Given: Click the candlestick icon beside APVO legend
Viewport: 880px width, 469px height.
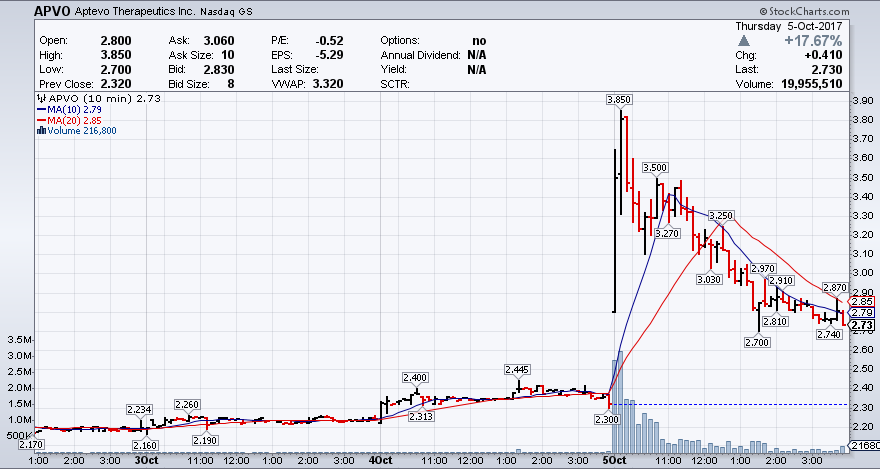Looking at the screenshot, I should (x=40, y=100).
